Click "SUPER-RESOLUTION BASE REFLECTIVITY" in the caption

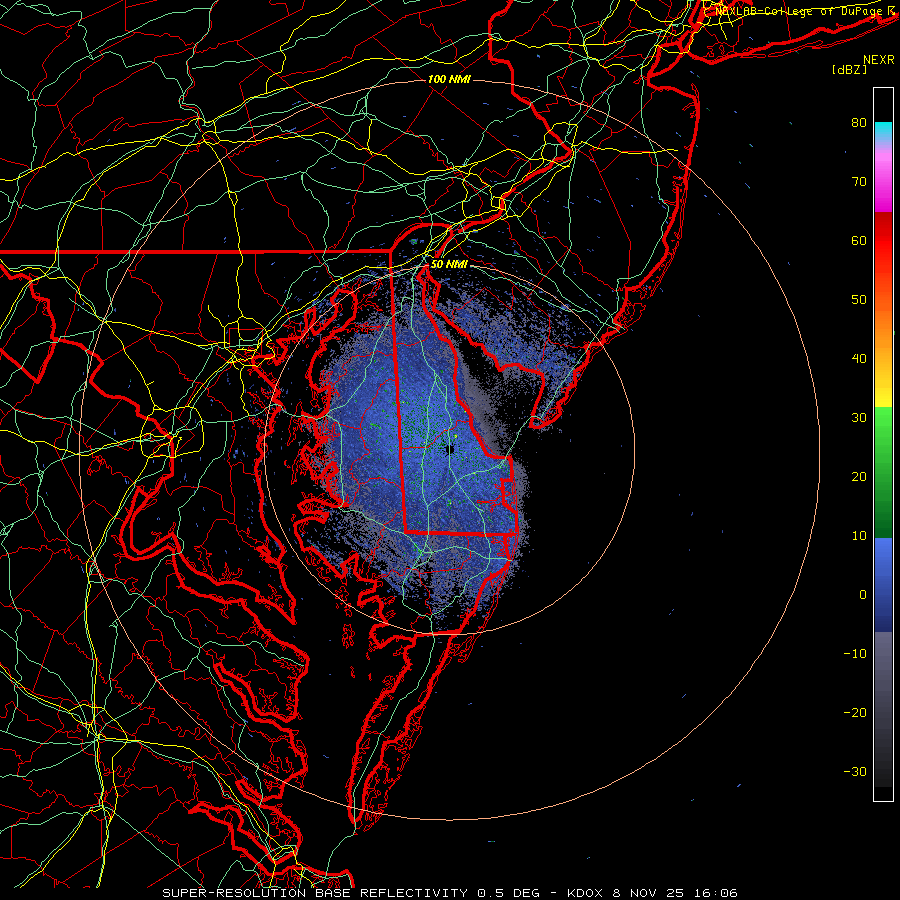pos(315,893)
